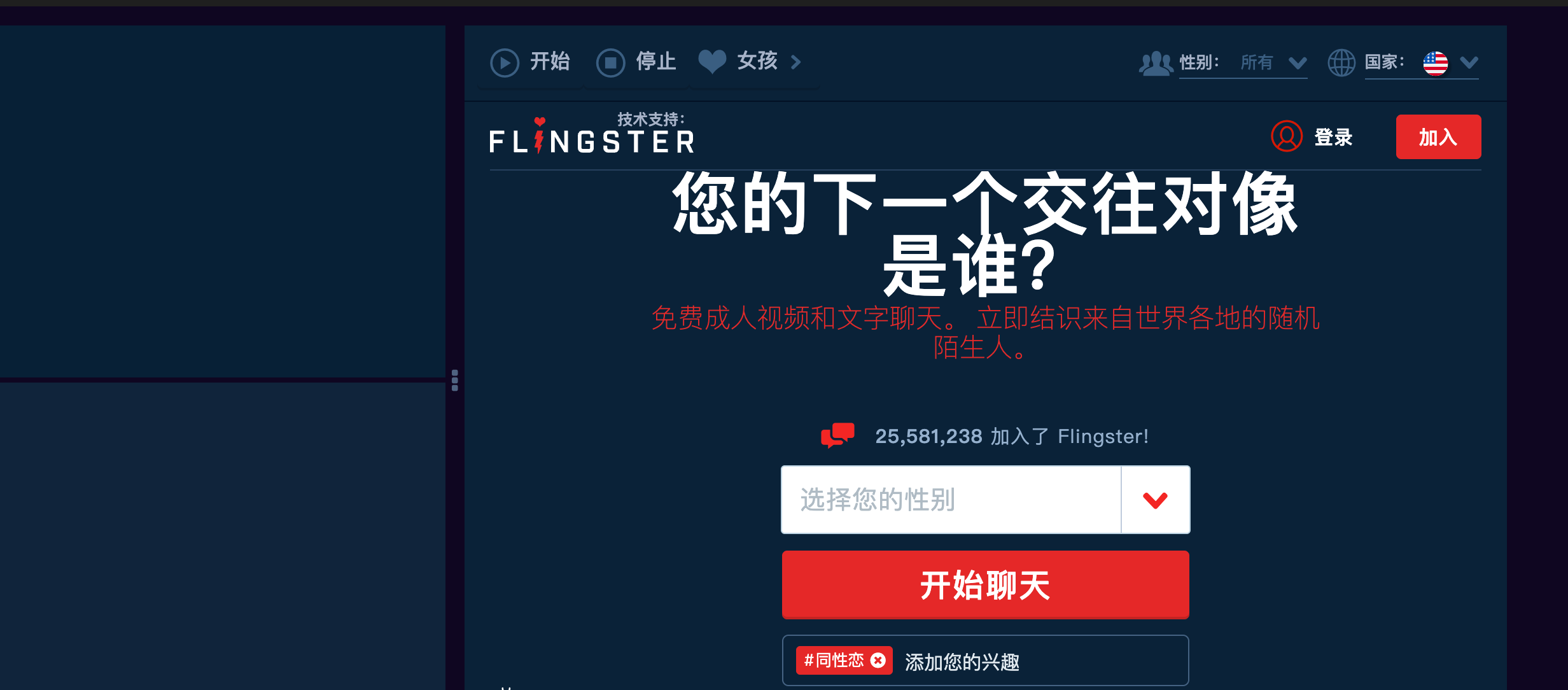Select the 开始 toolbar item
This screenshot has width=1568, height=690.
pyautogui.click(x=531, y=62)
